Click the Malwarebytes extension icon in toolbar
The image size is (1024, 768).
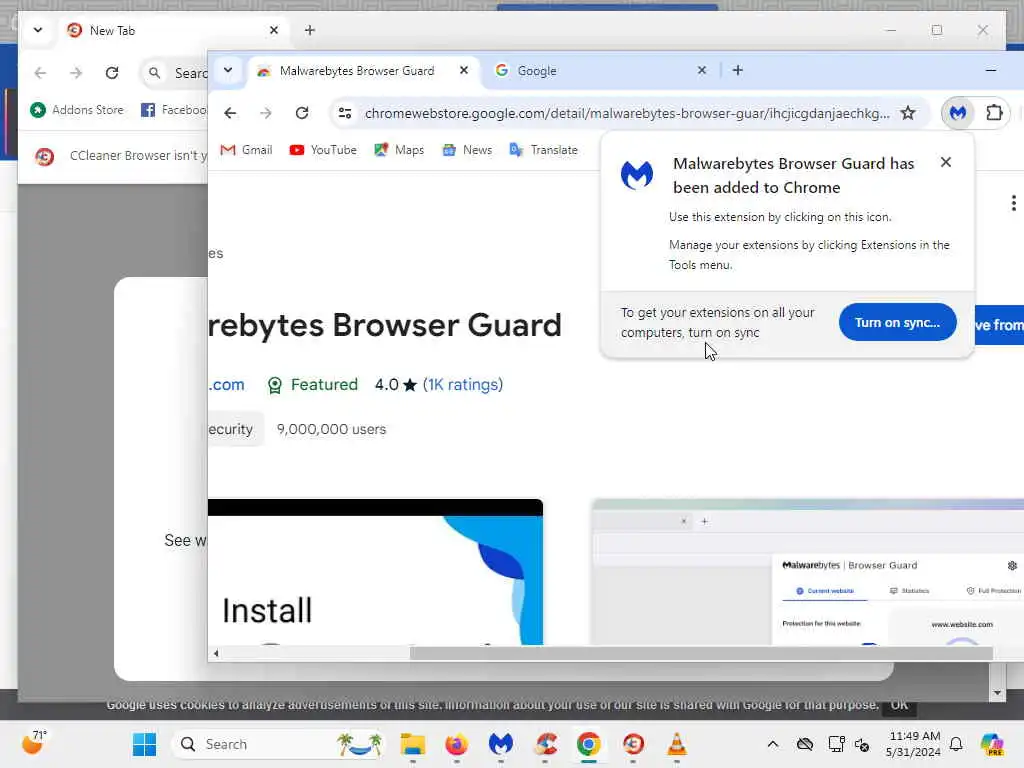point(958,113)
